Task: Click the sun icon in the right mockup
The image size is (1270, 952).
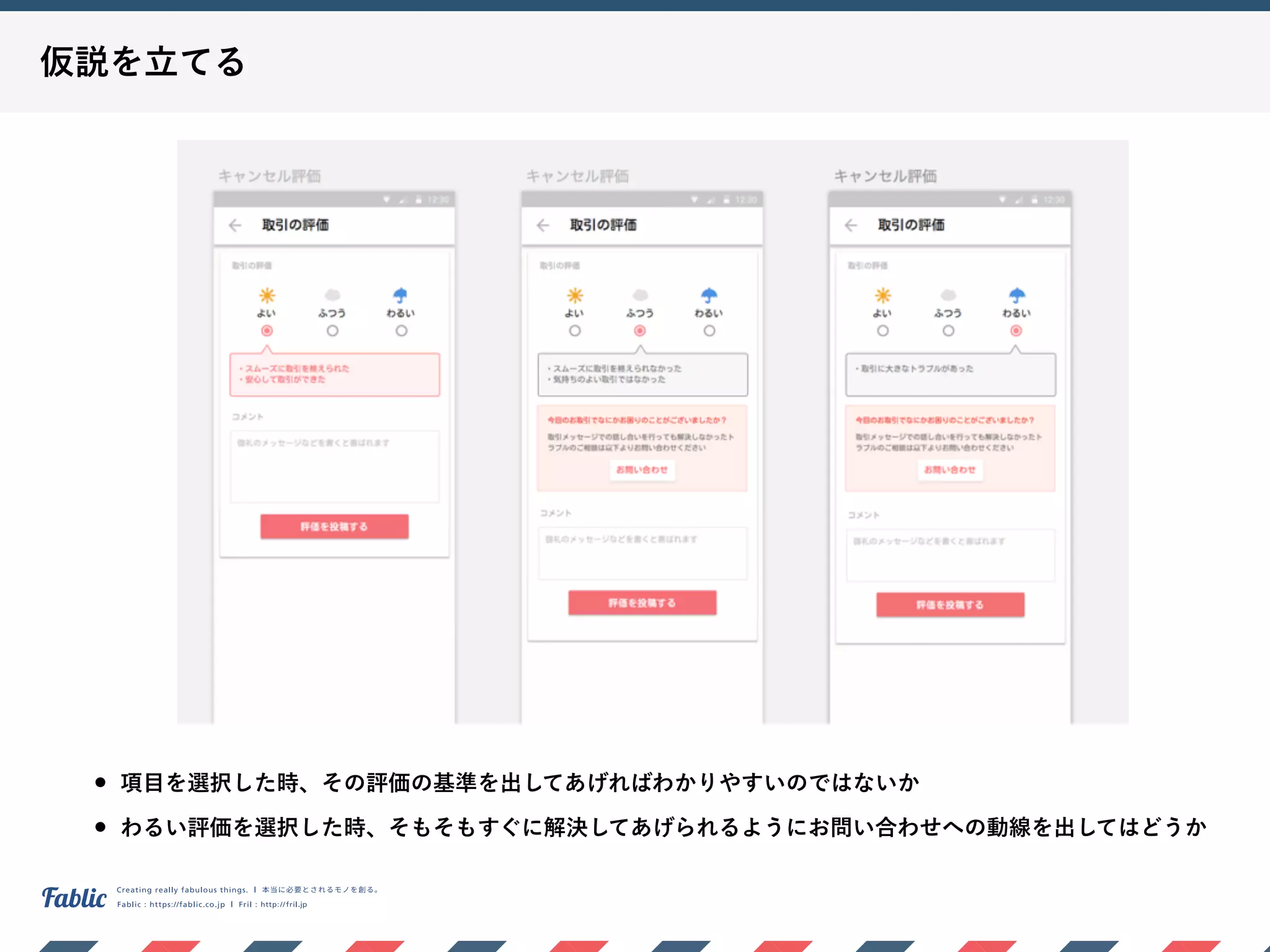Action: pos(882,295)
